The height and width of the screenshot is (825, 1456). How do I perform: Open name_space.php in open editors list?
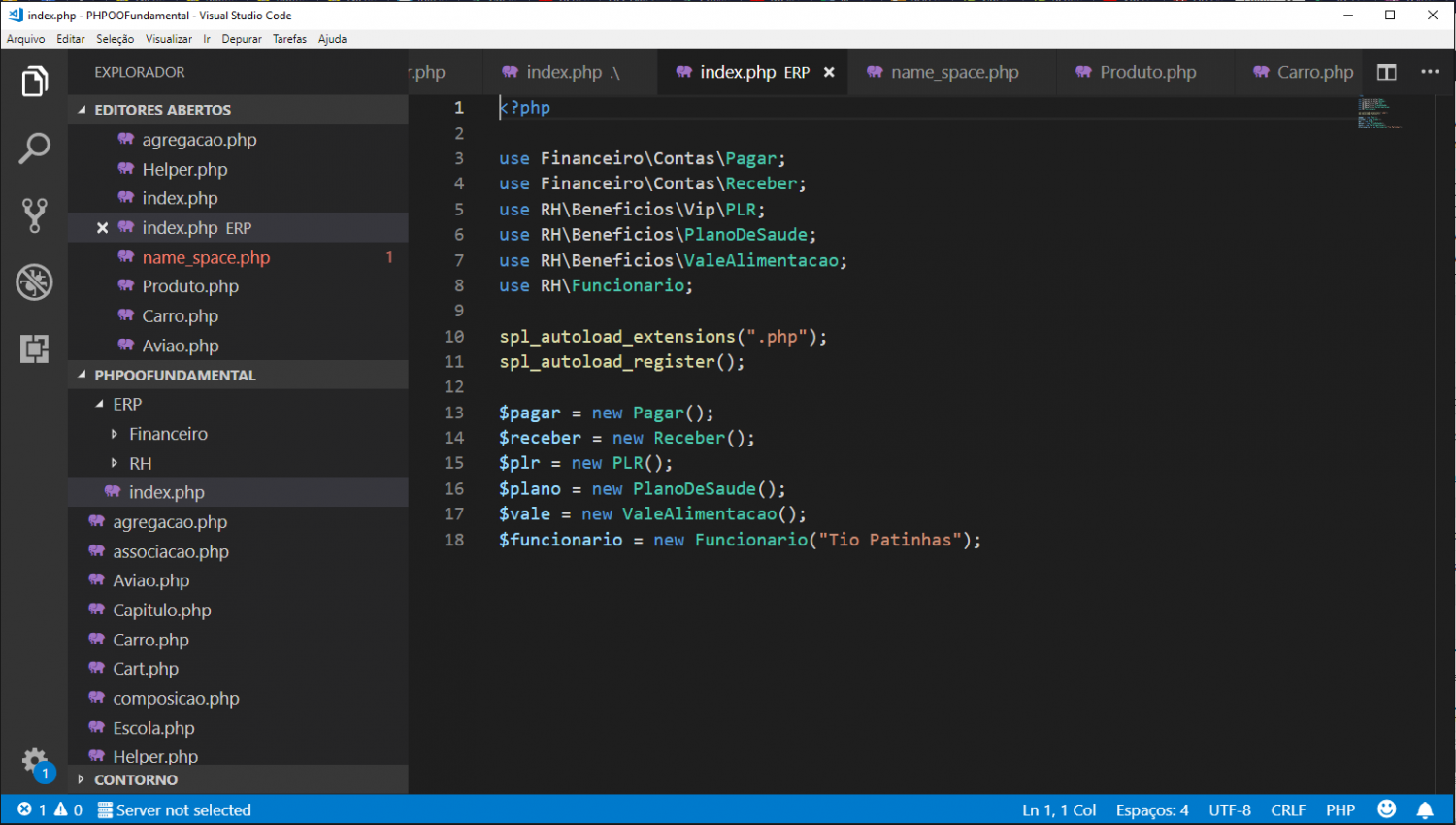click(238, 257)
